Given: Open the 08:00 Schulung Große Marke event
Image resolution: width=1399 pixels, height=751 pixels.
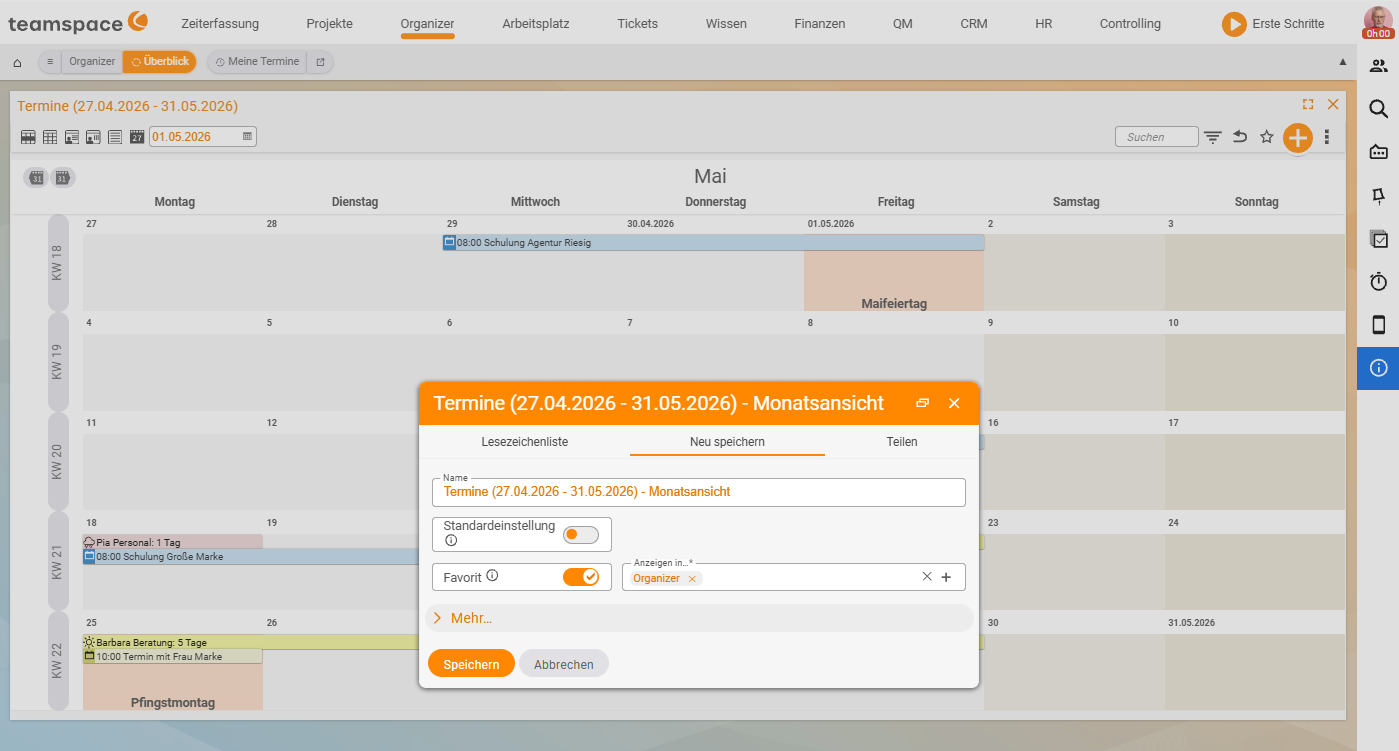Looking at the screenshot, I should [252, 556].
